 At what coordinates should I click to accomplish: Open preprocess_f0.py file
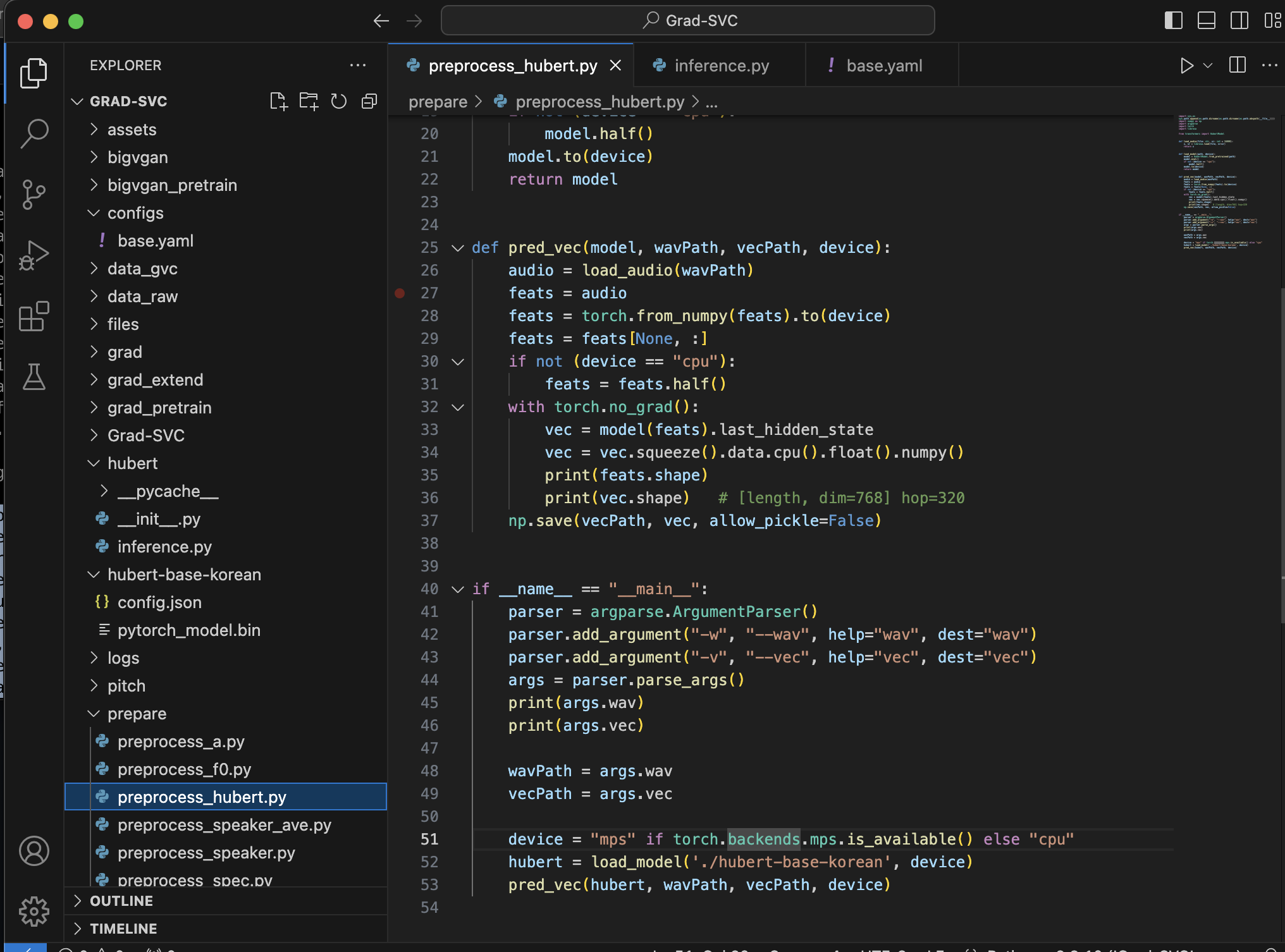(x=226, y=769)
